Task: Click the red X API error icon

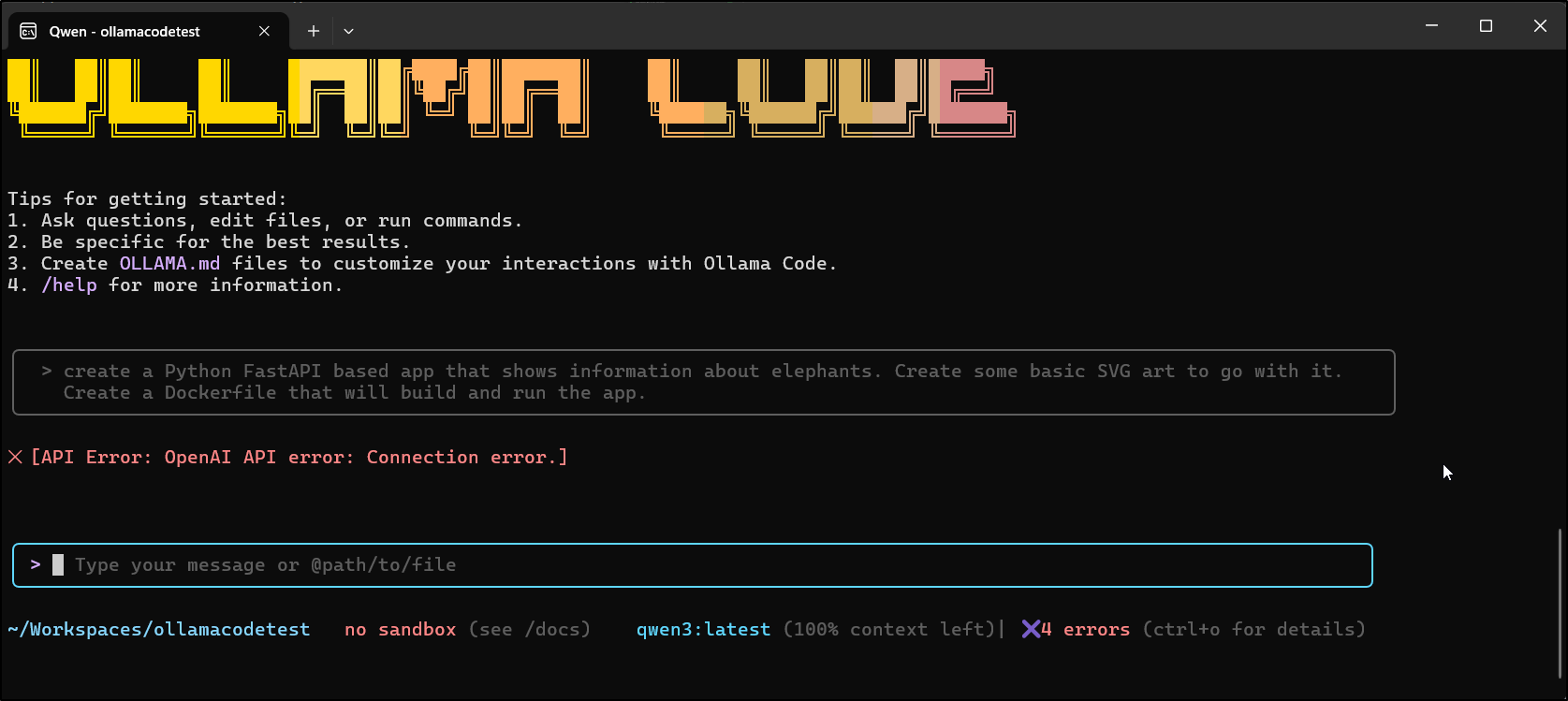Action: (15, 457)
